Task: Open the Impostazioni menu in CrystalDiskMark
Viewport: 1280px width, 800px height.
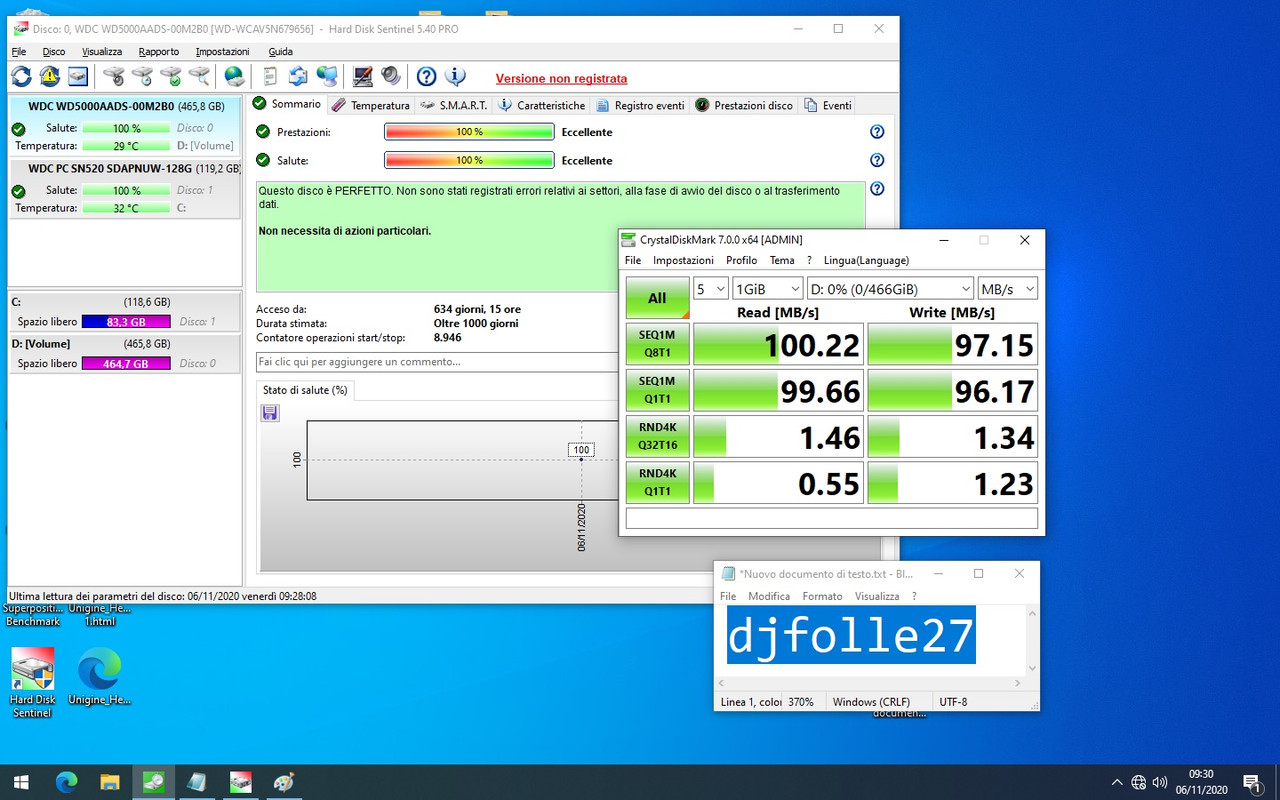Action: (x=682, y=260)
